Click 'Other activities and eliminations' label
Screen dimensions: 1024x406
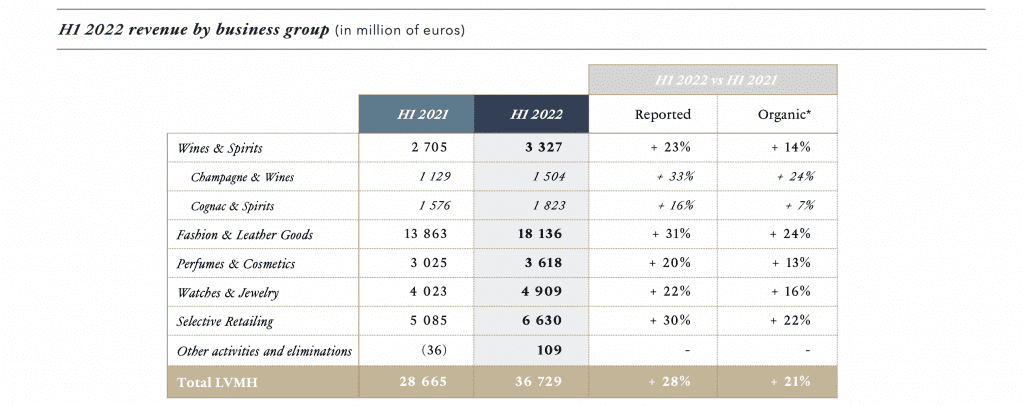coord(264,351)
